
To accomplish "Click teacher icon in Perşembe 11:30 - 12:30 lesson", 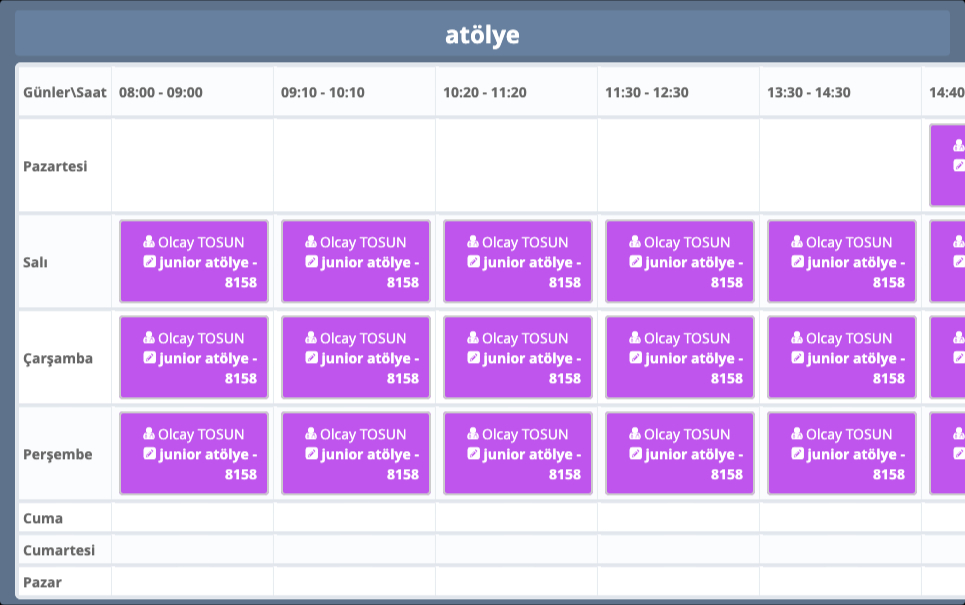I will [635, 434].
